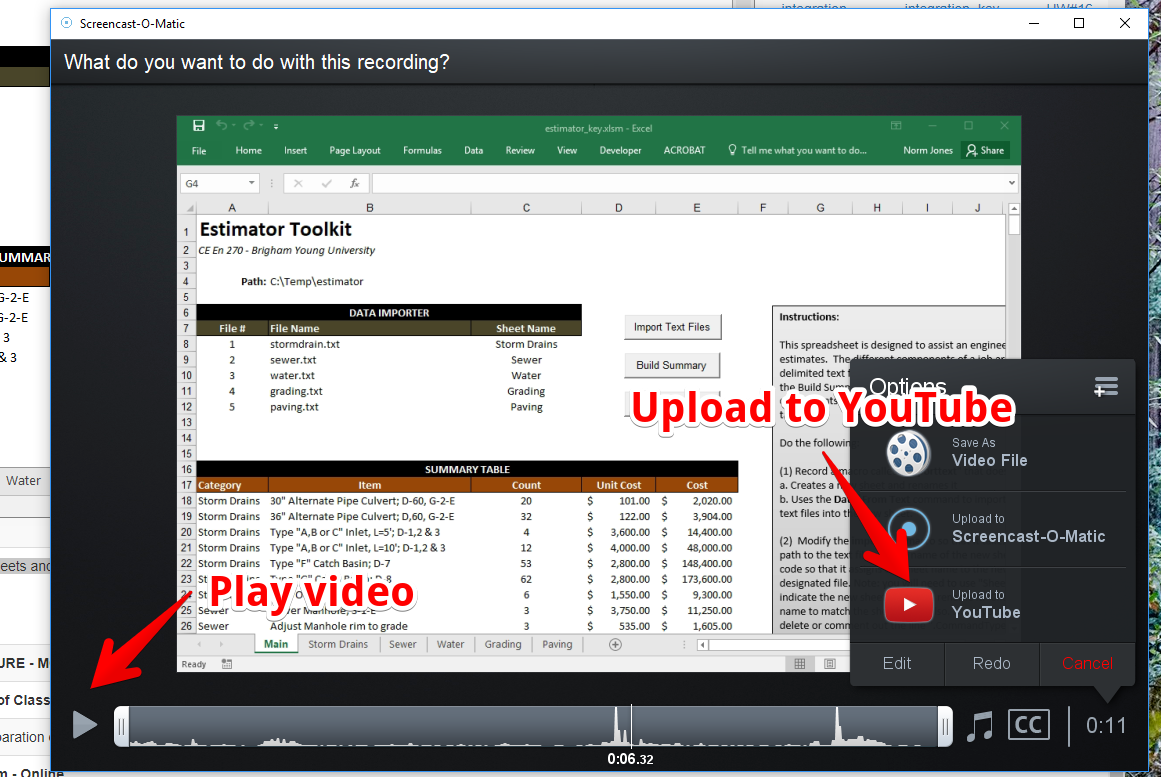Choose Upload to YouTube option text
1161x777 pixels.
pos(986,604)
